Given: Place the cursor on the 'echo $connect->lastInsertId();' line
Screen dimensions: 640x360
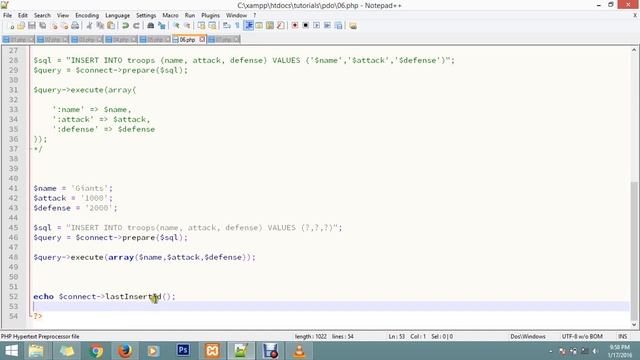Looking at the screenshot, I should coord(104,296).
